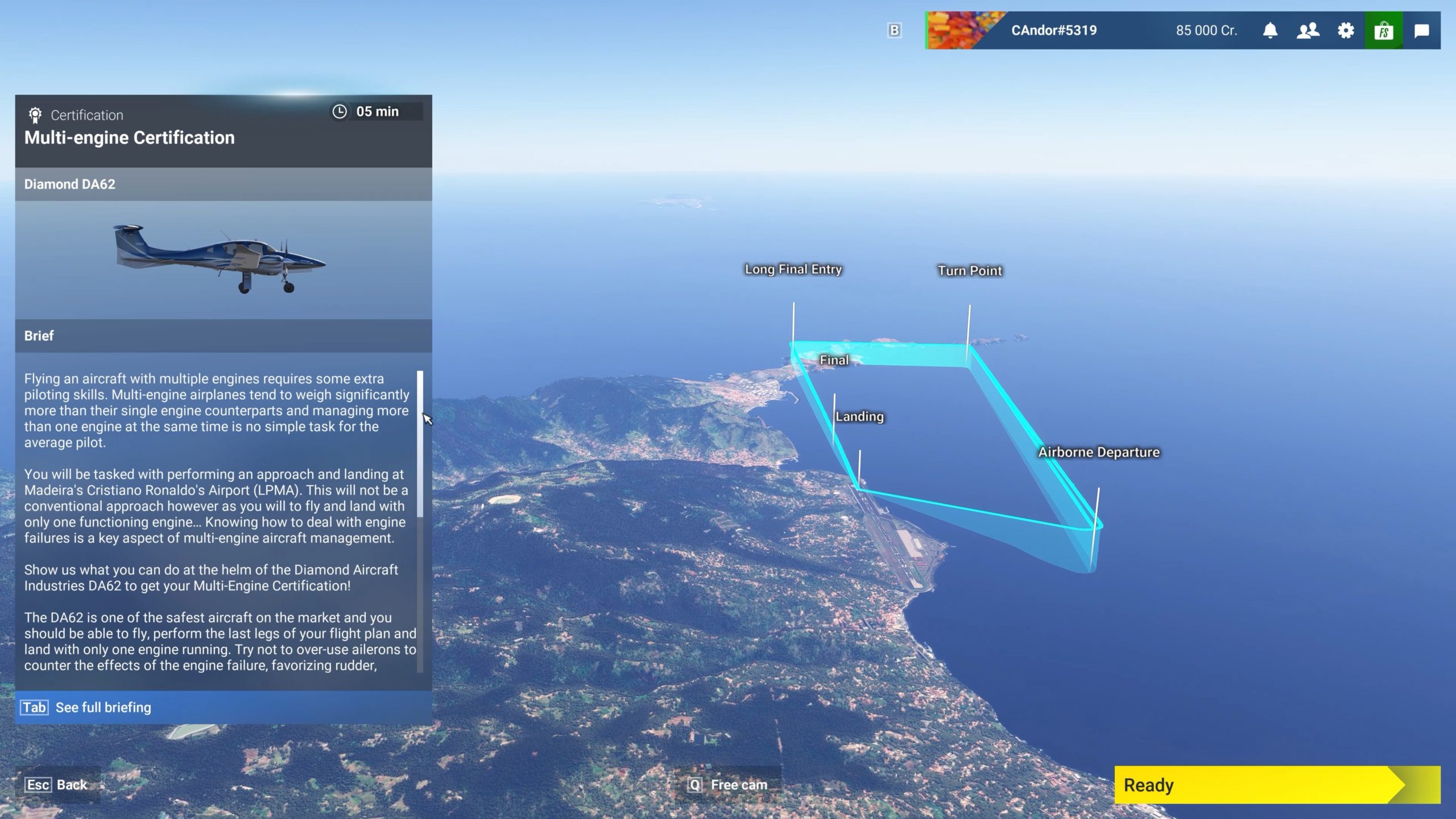Click 'Back' to return to menu

click(x=70, y=784)
